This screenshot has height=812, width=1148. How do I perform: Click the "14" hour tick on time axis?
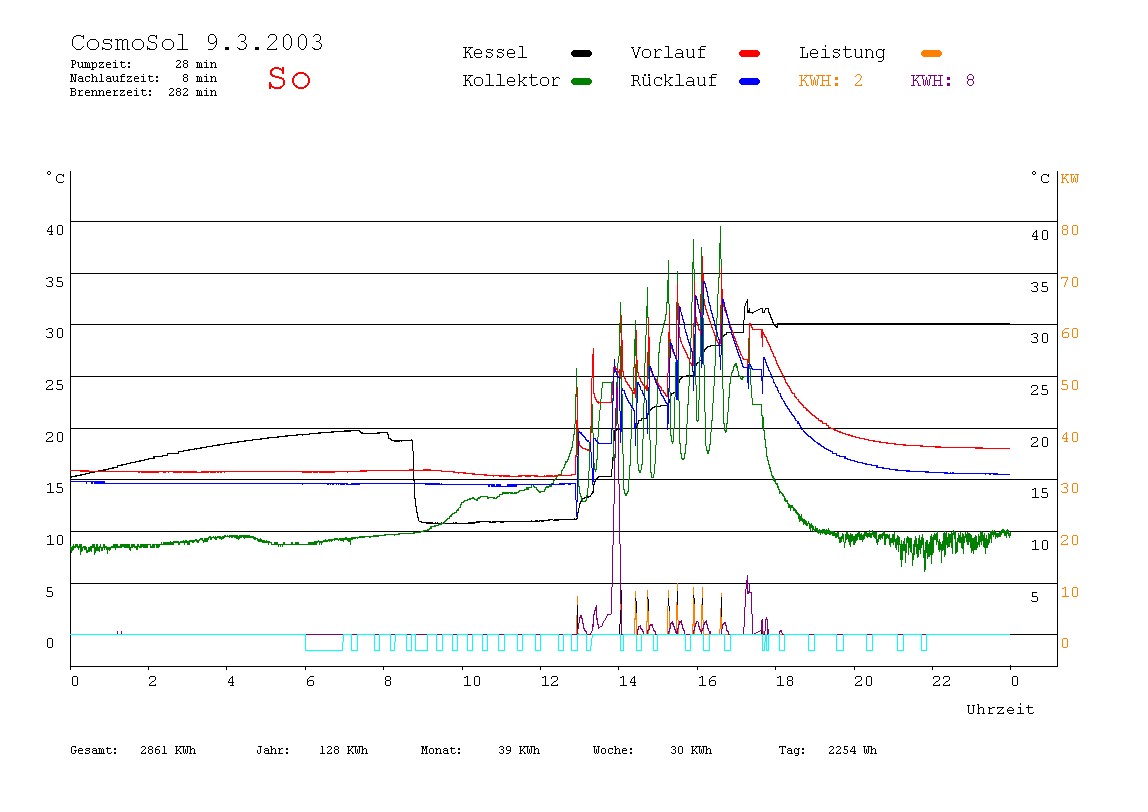(x=628, y=681)
